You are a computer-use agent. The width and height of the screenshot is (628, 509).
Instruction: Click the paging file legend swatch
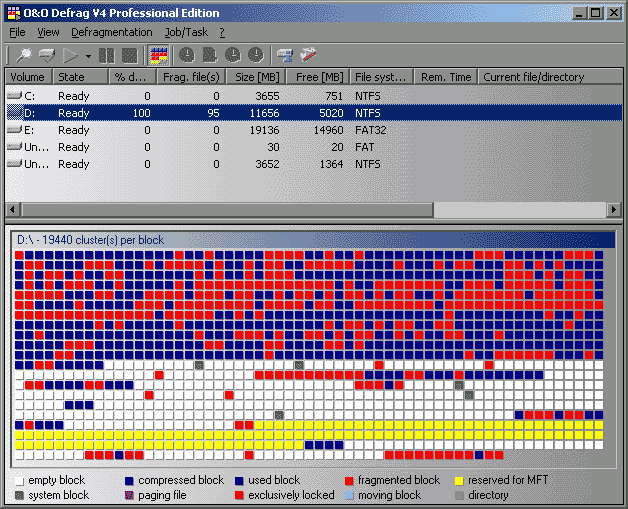[129, 495]
